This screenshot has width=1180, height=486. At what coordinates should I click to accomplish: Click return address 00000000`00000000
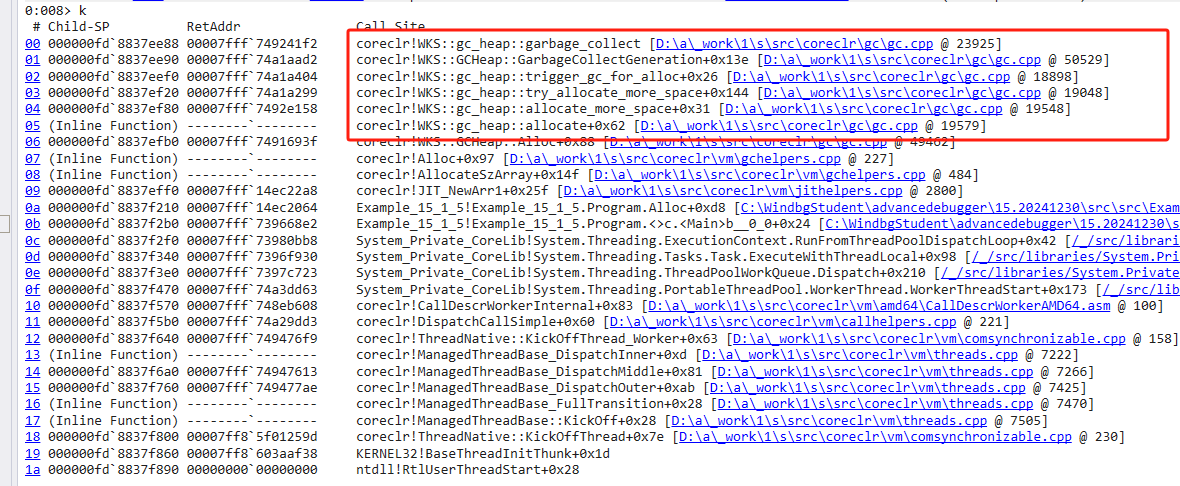click(252, 471)
